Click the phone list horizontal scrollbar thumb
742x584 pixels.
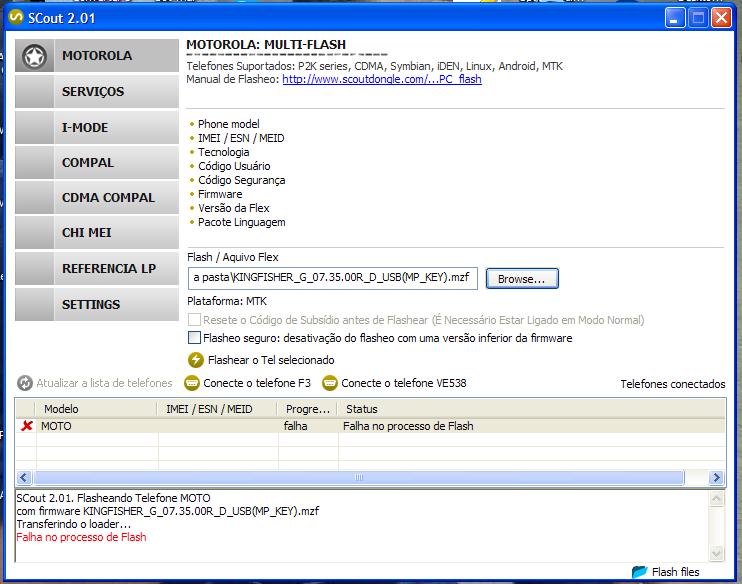[x=359, y=477]
